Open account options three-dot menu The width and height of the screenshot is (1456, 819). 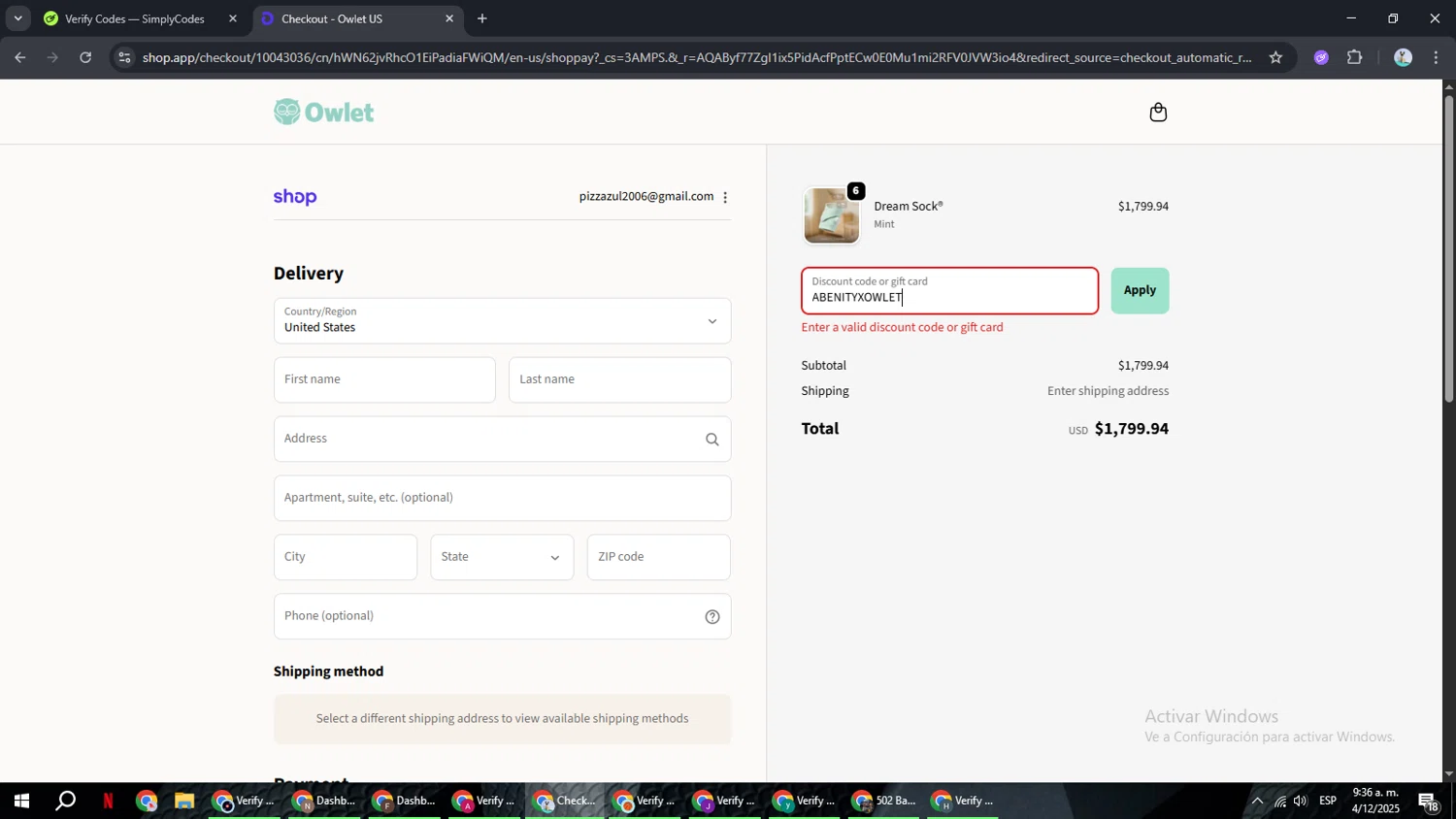(725, 197)
